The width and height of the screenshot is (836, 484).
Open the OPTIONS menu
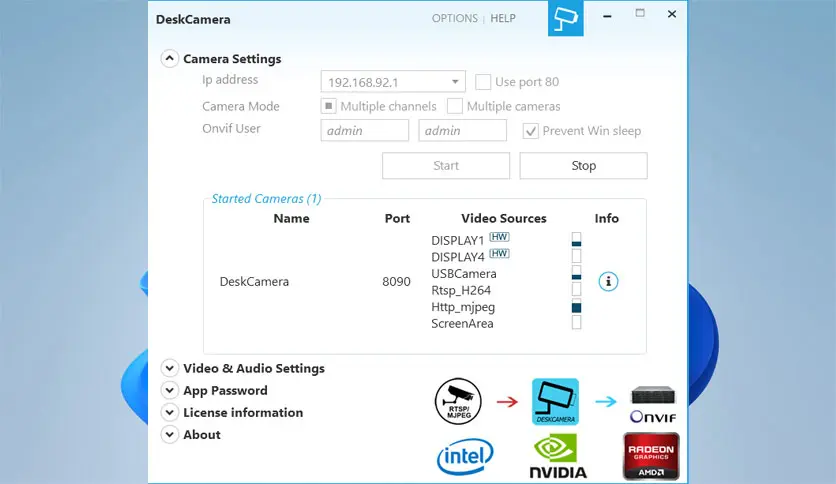click(455, 18)
